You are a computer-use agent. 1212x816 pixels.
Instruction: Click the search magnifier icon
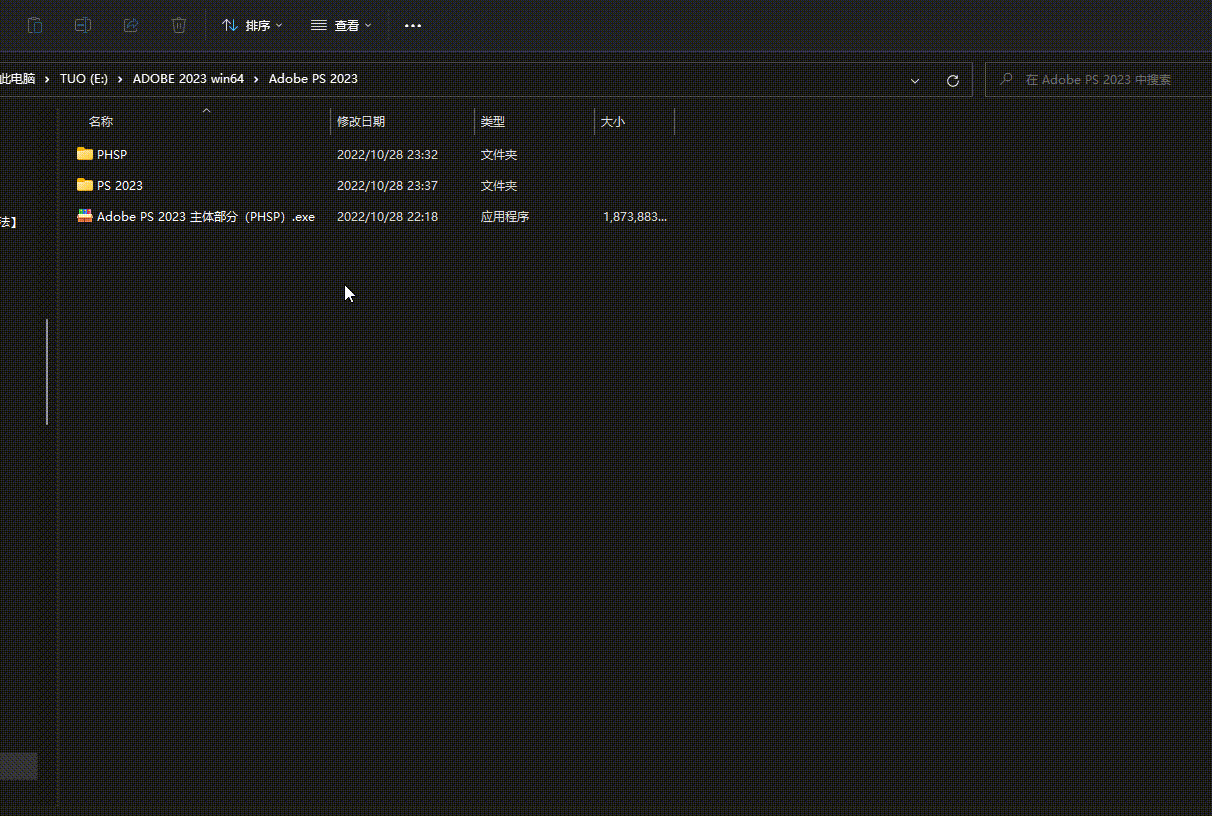[1006, 79]
